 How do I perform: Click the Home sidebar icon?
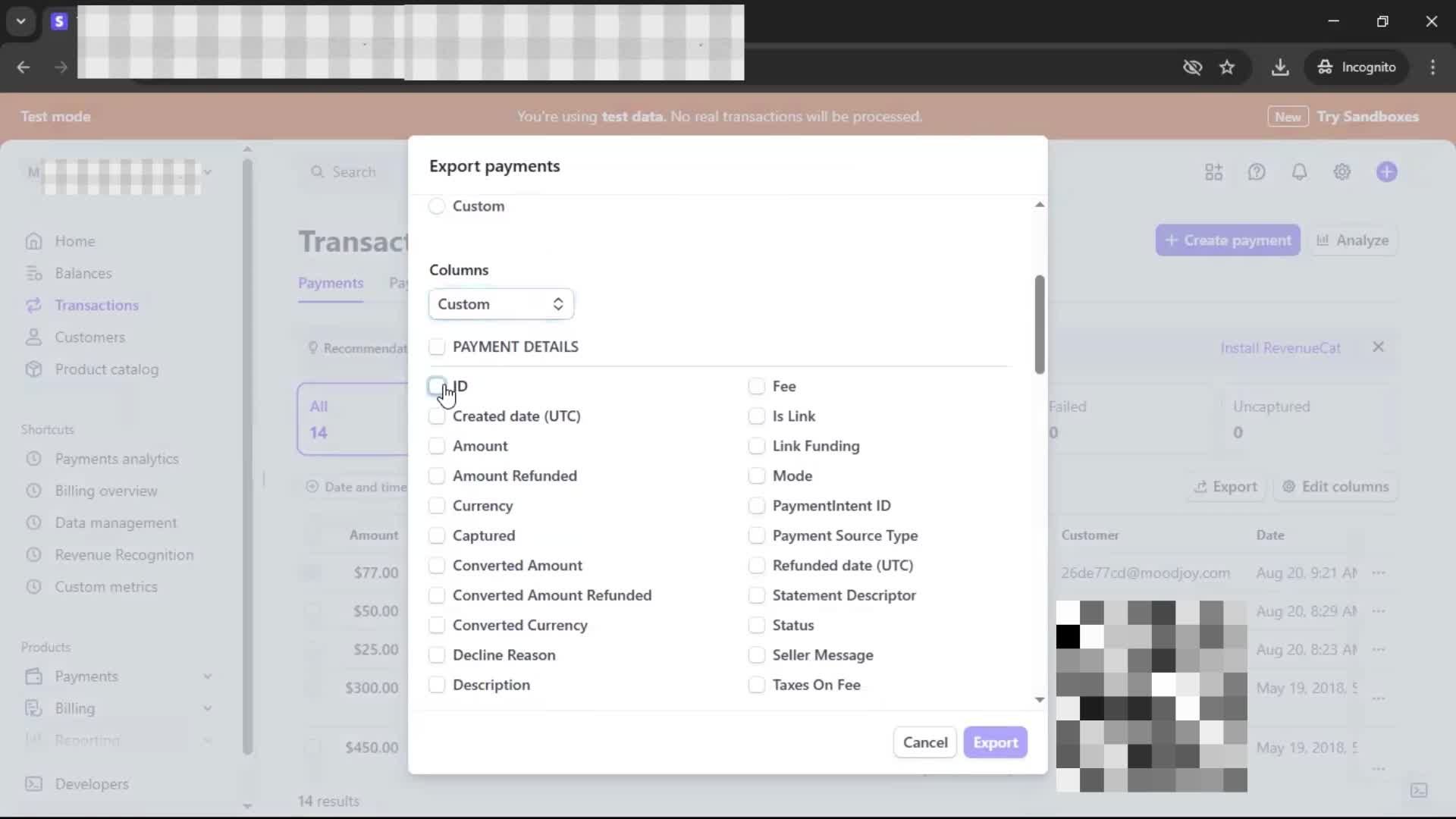pyautogui.click(x=33, y=241)
